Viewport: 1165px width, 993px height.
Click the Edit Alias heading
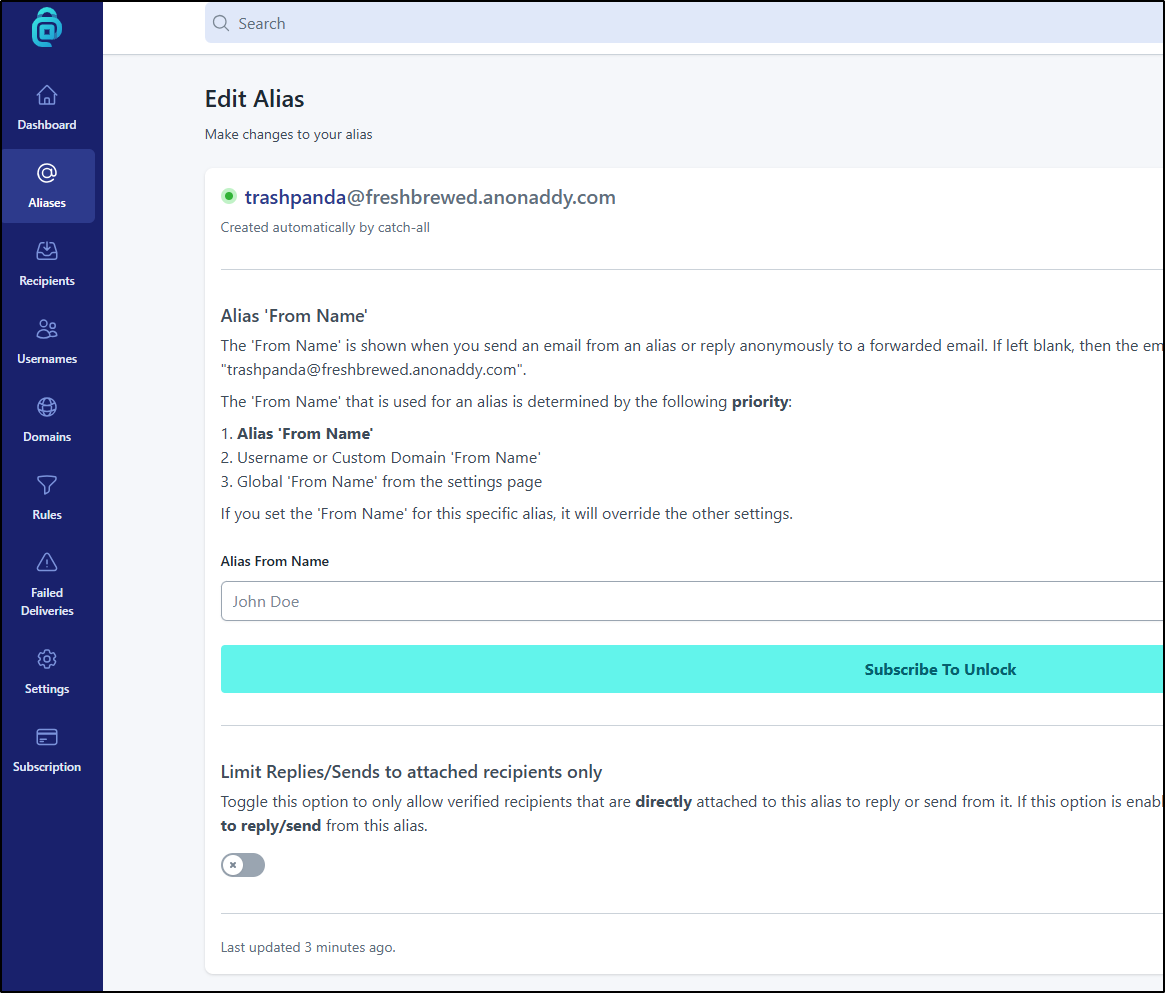pyautogui.click(x=254, y=99)
